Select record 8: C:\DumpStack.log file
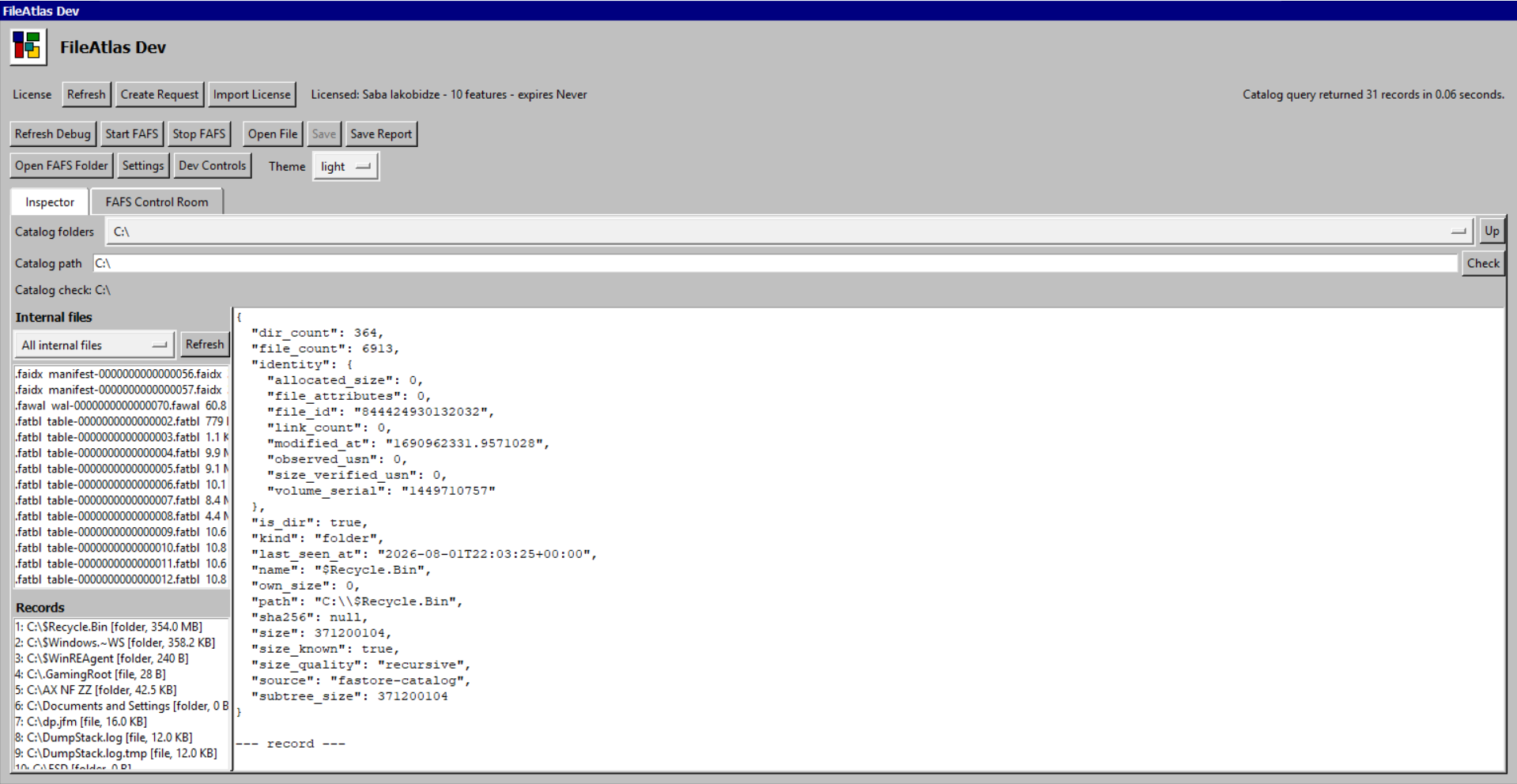This screenshot has height=784, width=1517. 122,737
